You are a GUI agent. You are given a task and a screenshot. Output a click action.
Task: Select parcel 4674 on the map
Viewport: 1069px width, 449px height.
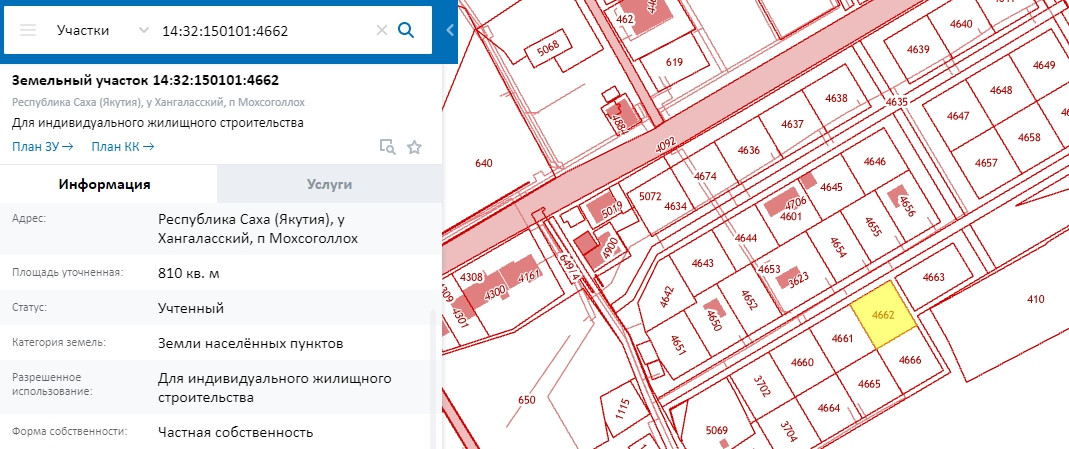pos(705,176)
